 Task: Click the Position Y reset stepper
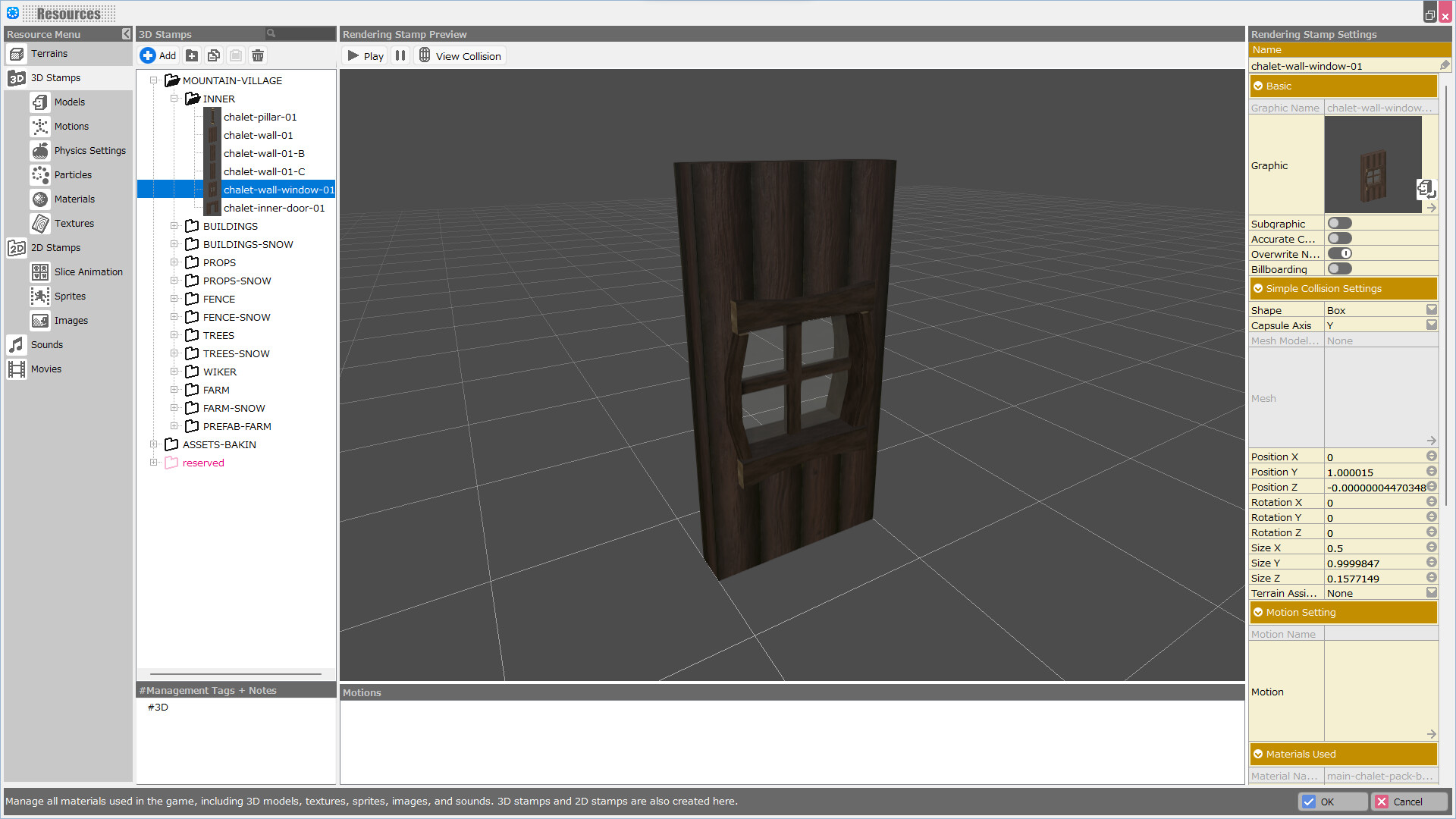(1432, 471)
